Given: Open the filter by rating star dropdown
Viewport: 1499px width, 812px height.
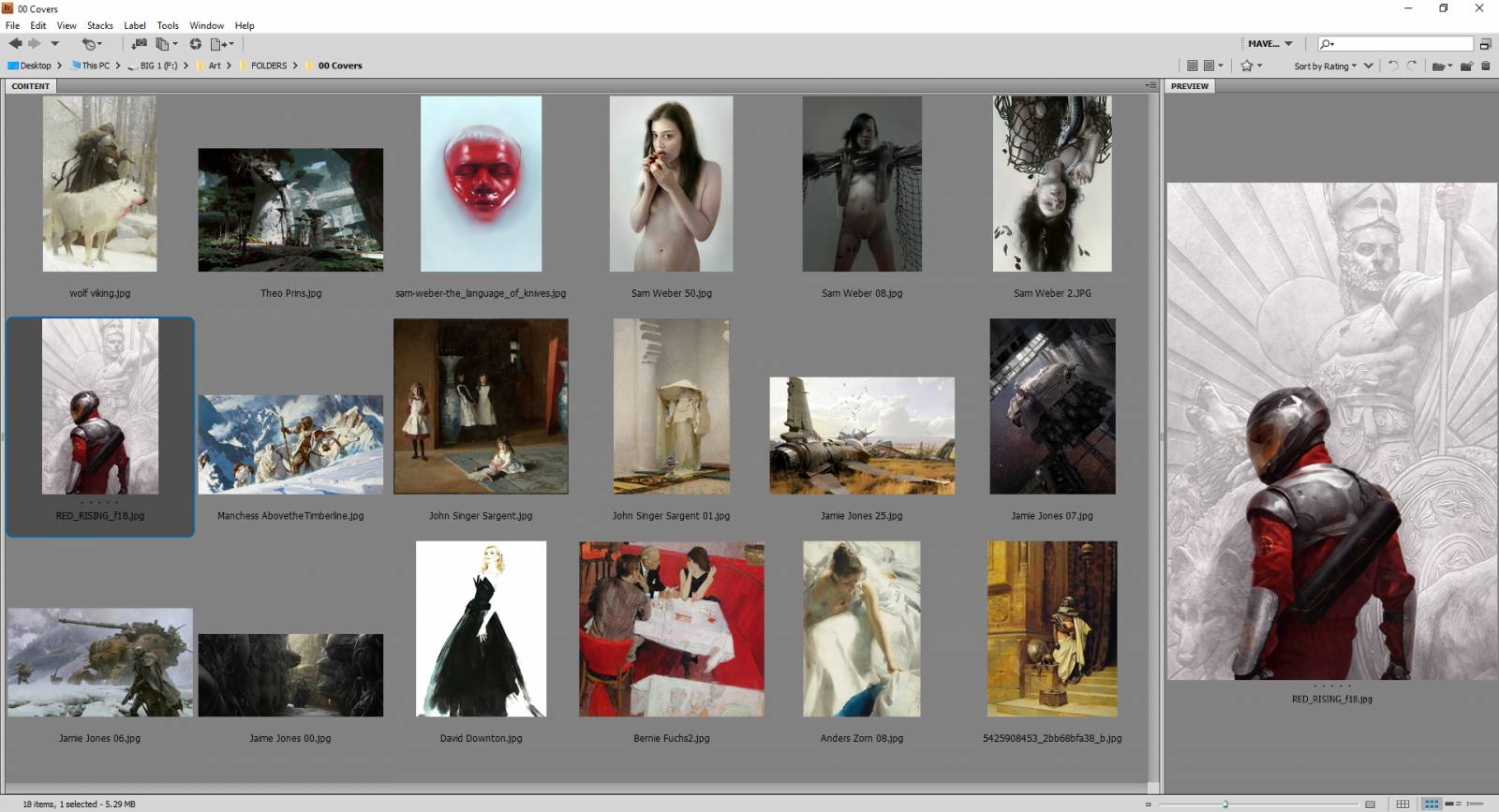Looking at the screenshot, I should click(x=1252, y=66).
